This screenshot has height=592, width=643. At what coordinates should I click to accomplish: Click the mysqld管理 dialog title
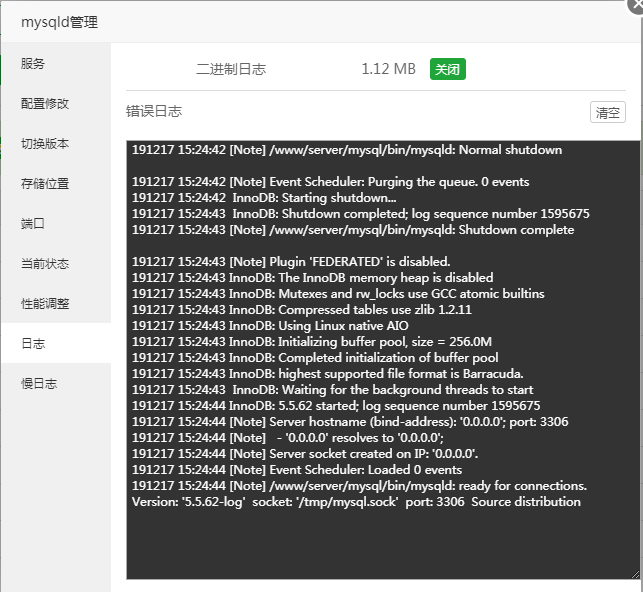[x=59, y=22]
